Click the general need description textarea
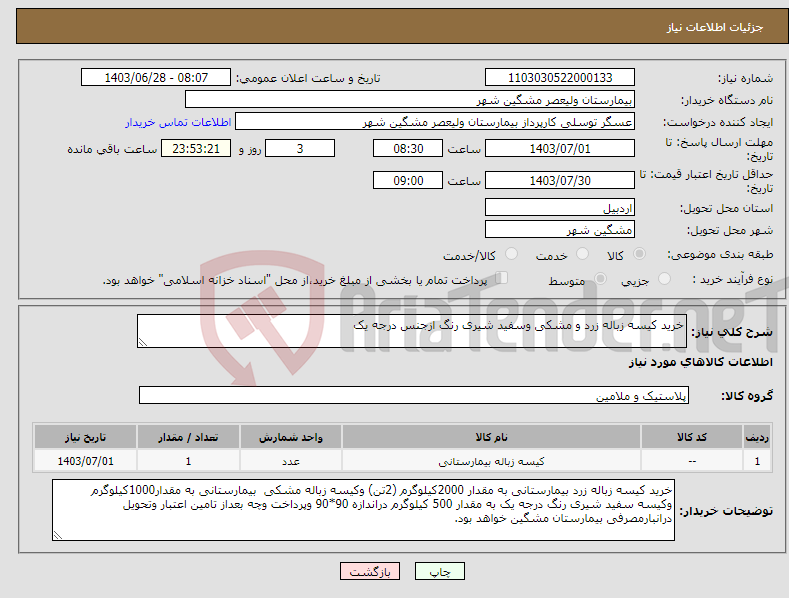 tap(412, 331)
